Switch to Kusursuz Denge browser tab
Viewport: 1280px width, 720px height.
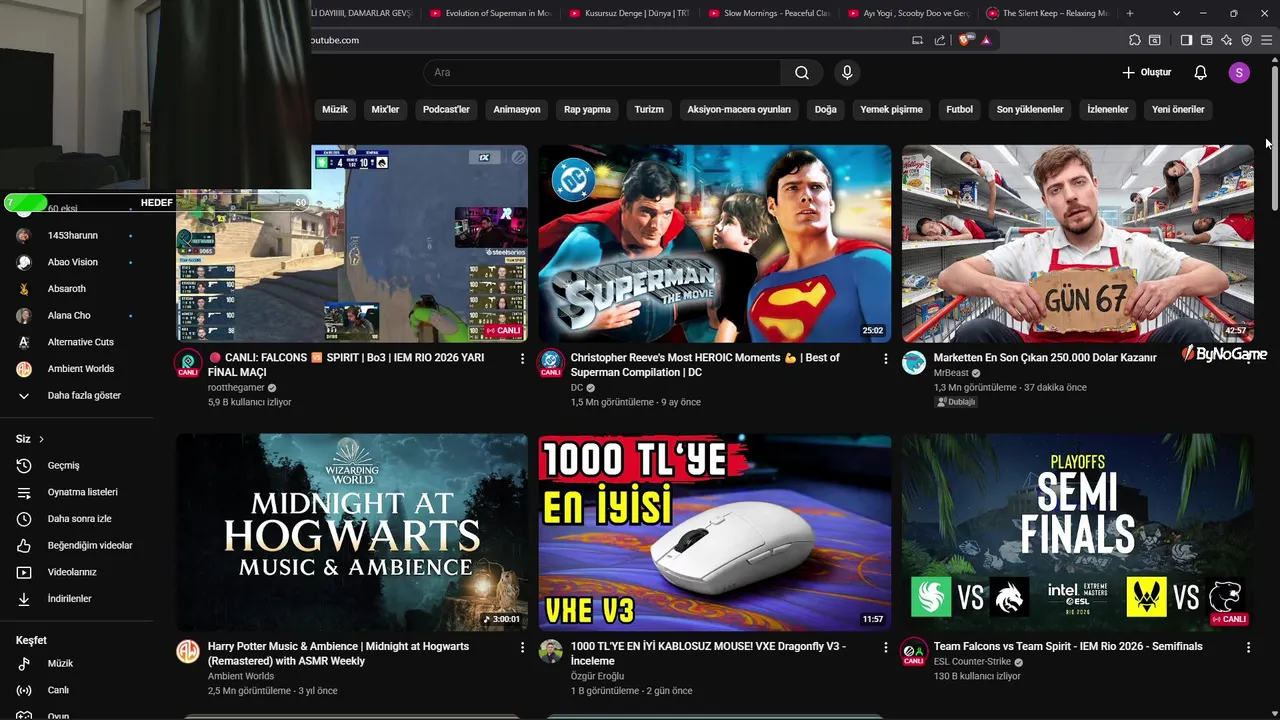629,13
